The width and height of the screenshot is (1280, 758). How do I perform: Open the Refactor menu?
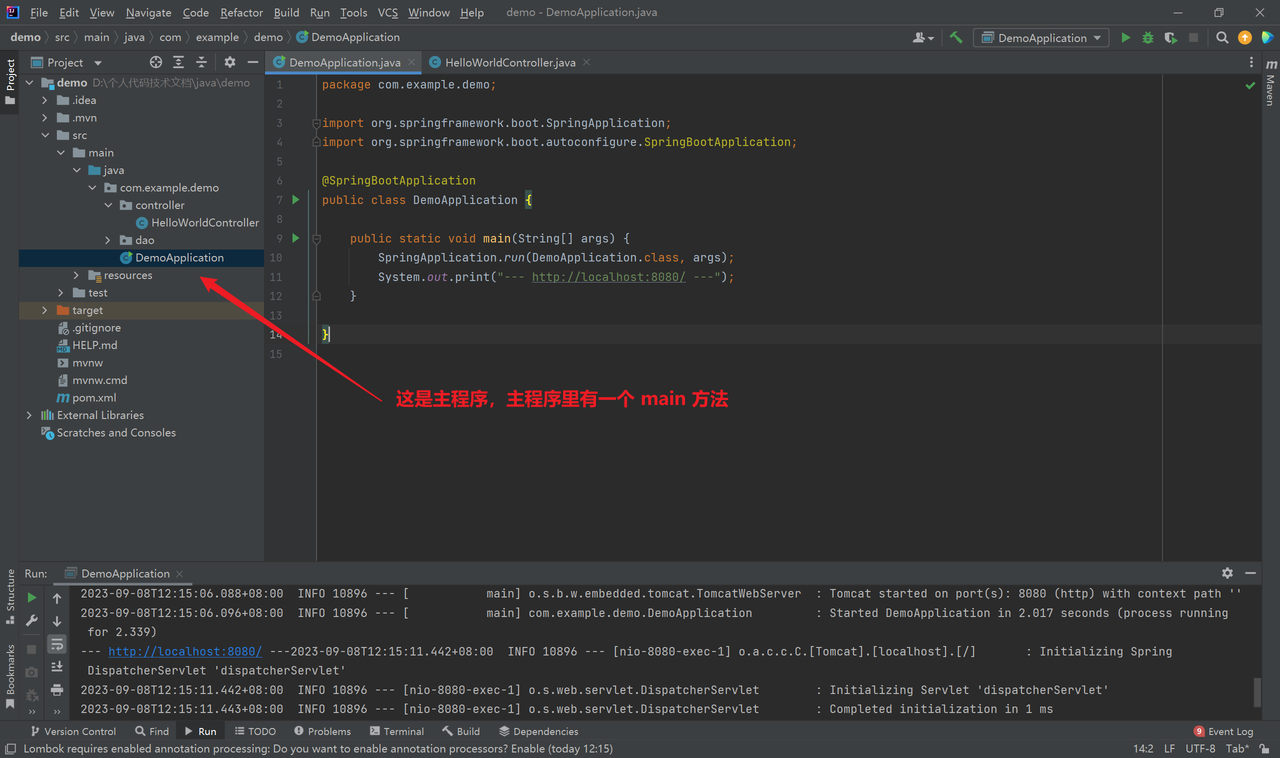coord(241,13)
